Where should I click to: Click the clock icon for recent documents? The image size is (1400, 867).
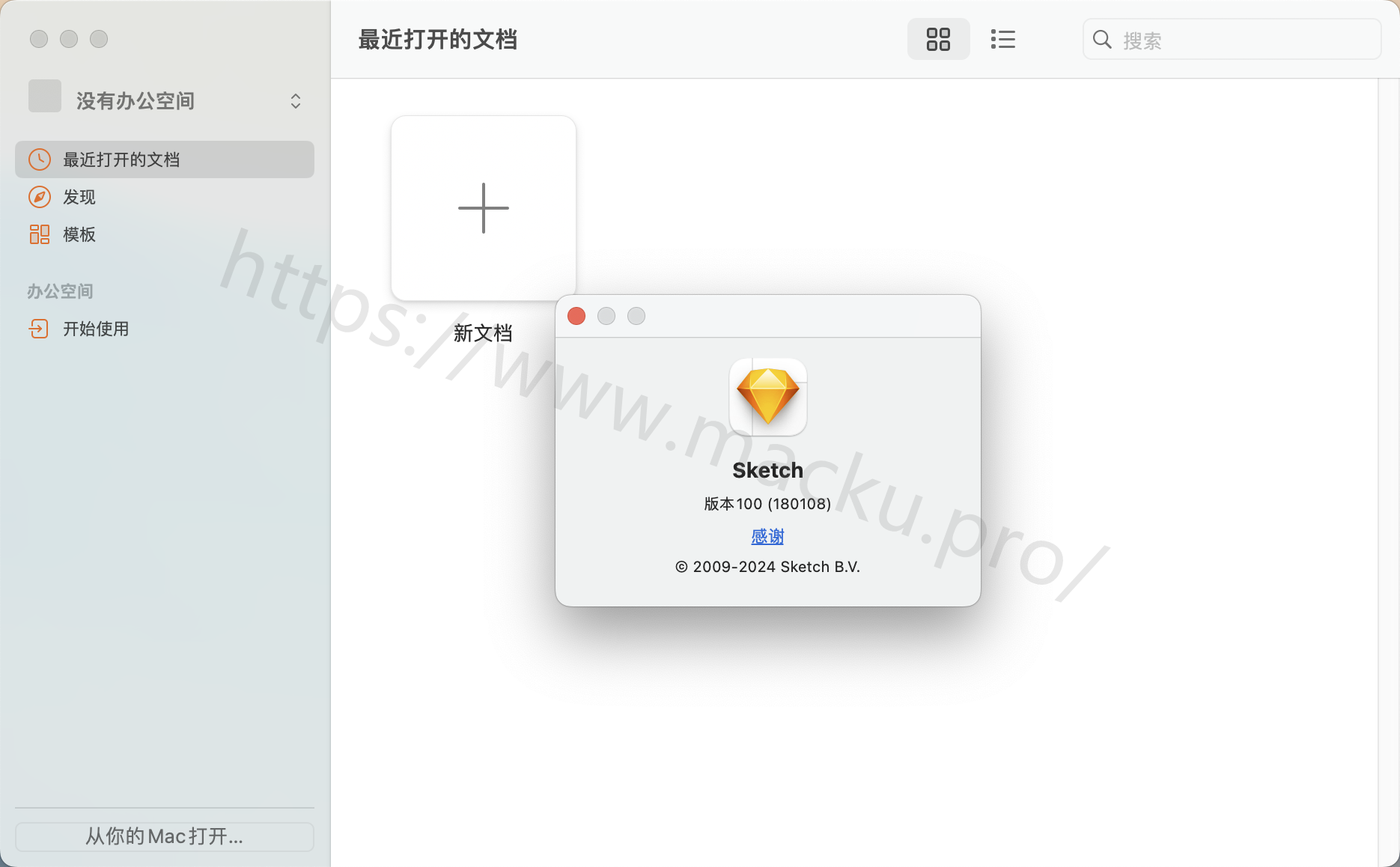pos(40,159)
